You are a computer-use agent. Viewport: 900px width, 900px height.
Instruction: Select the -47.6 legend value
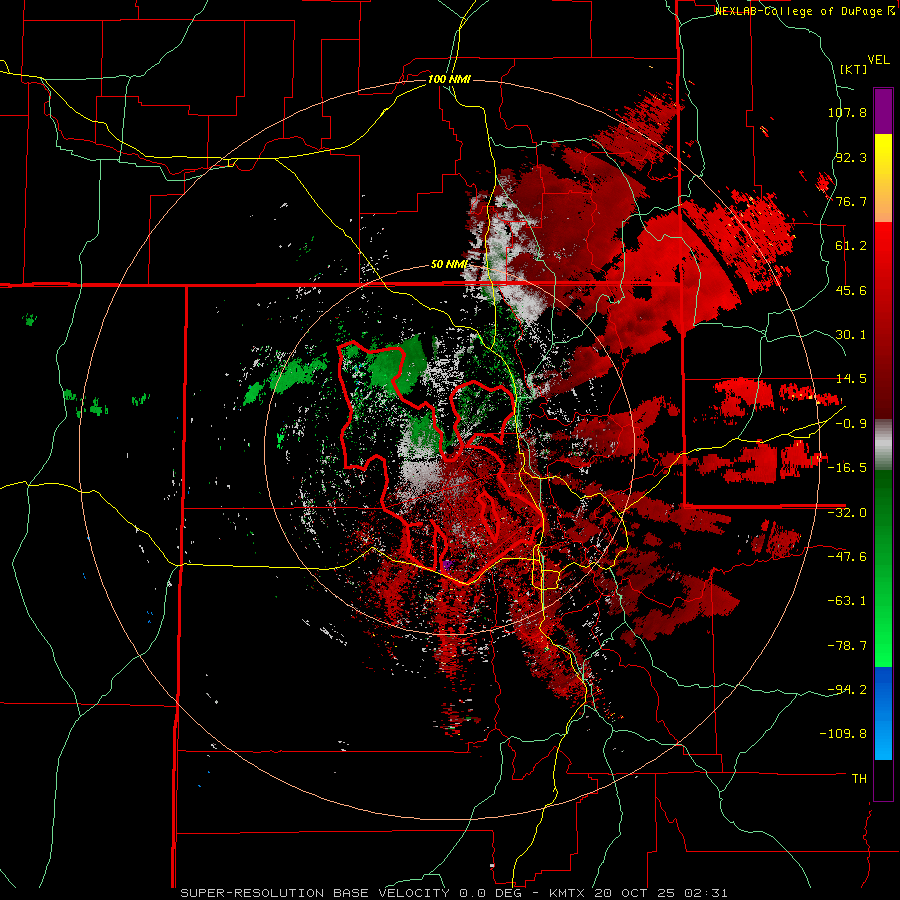pyautogui.click(x=847, y=557)
